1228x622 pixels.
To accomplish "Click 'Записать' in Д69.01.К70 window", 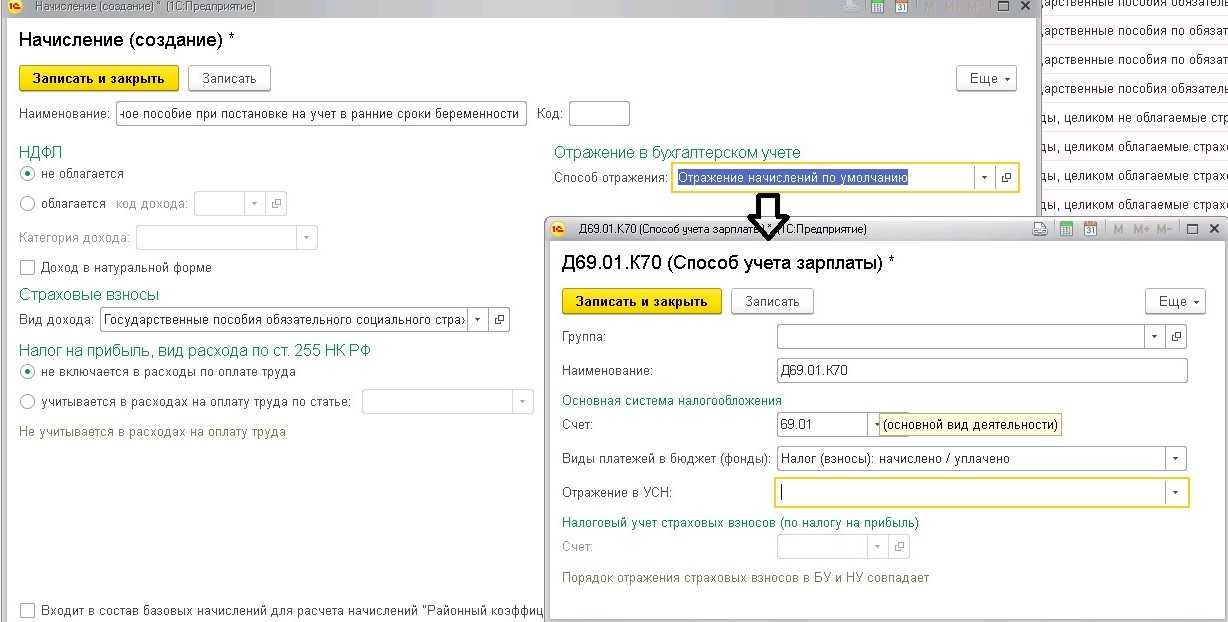I will tap(772, 301).
